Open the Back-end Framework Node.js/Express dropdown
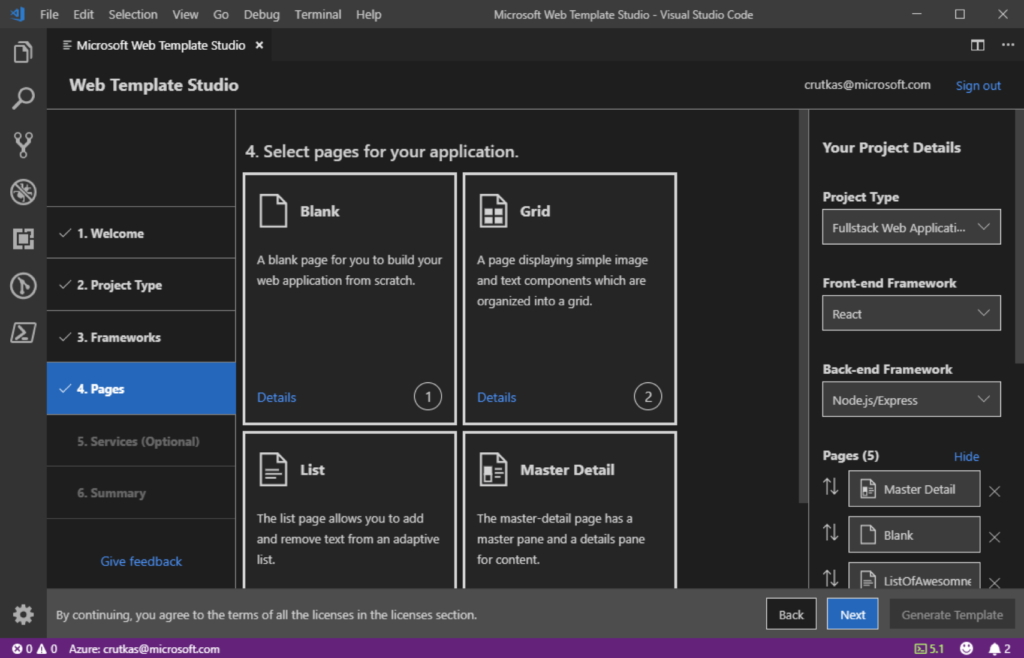 pos(911,400)
